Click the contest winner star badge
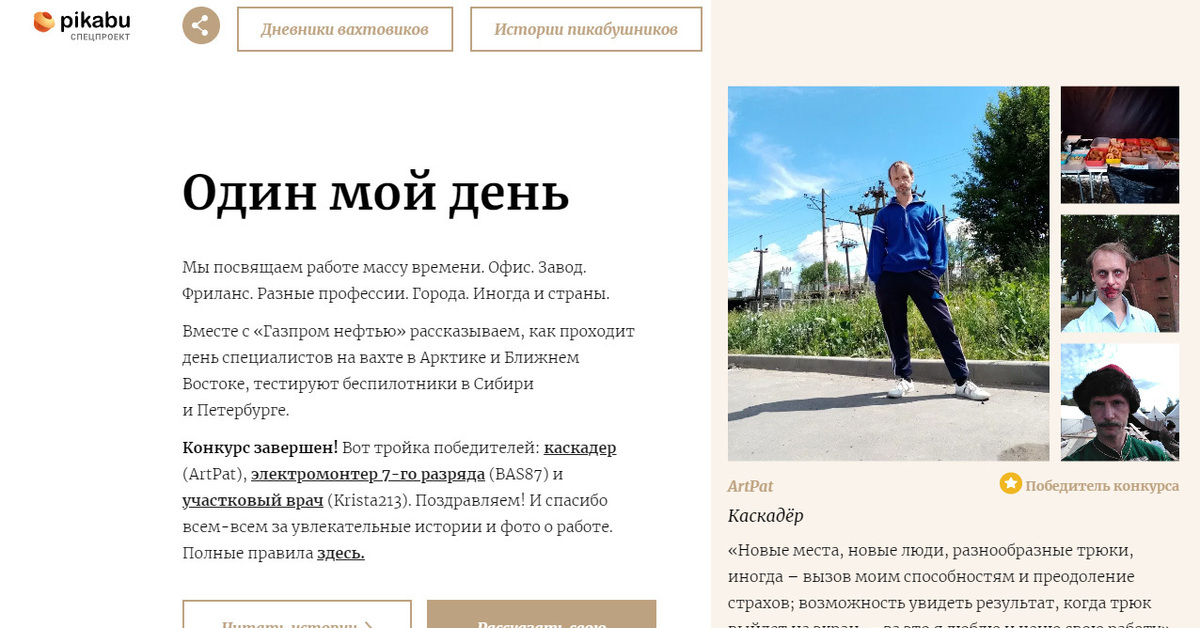1200x628 pixels. (x=1011, y=484)
